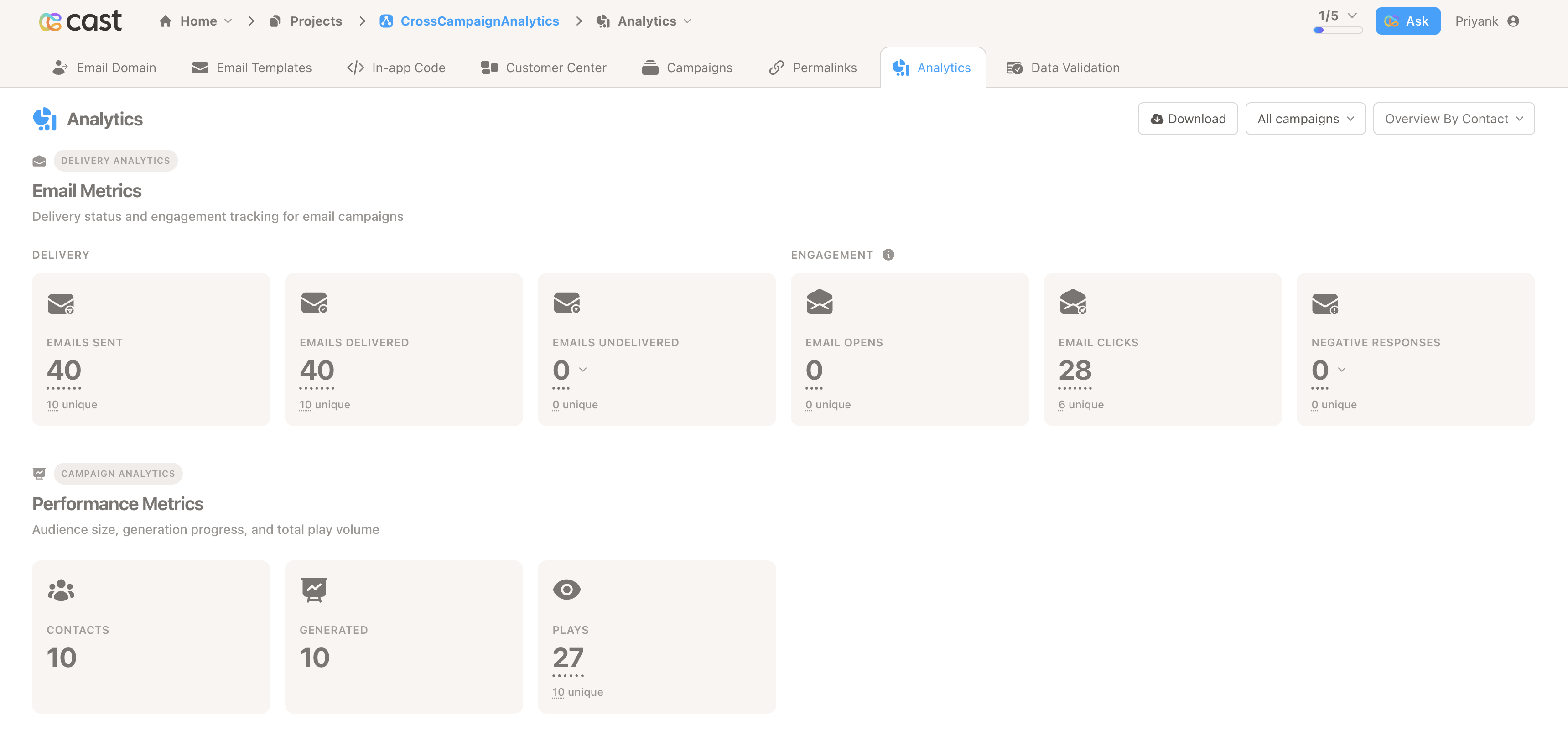Click the Negative Responses envelope icon

1325,303
